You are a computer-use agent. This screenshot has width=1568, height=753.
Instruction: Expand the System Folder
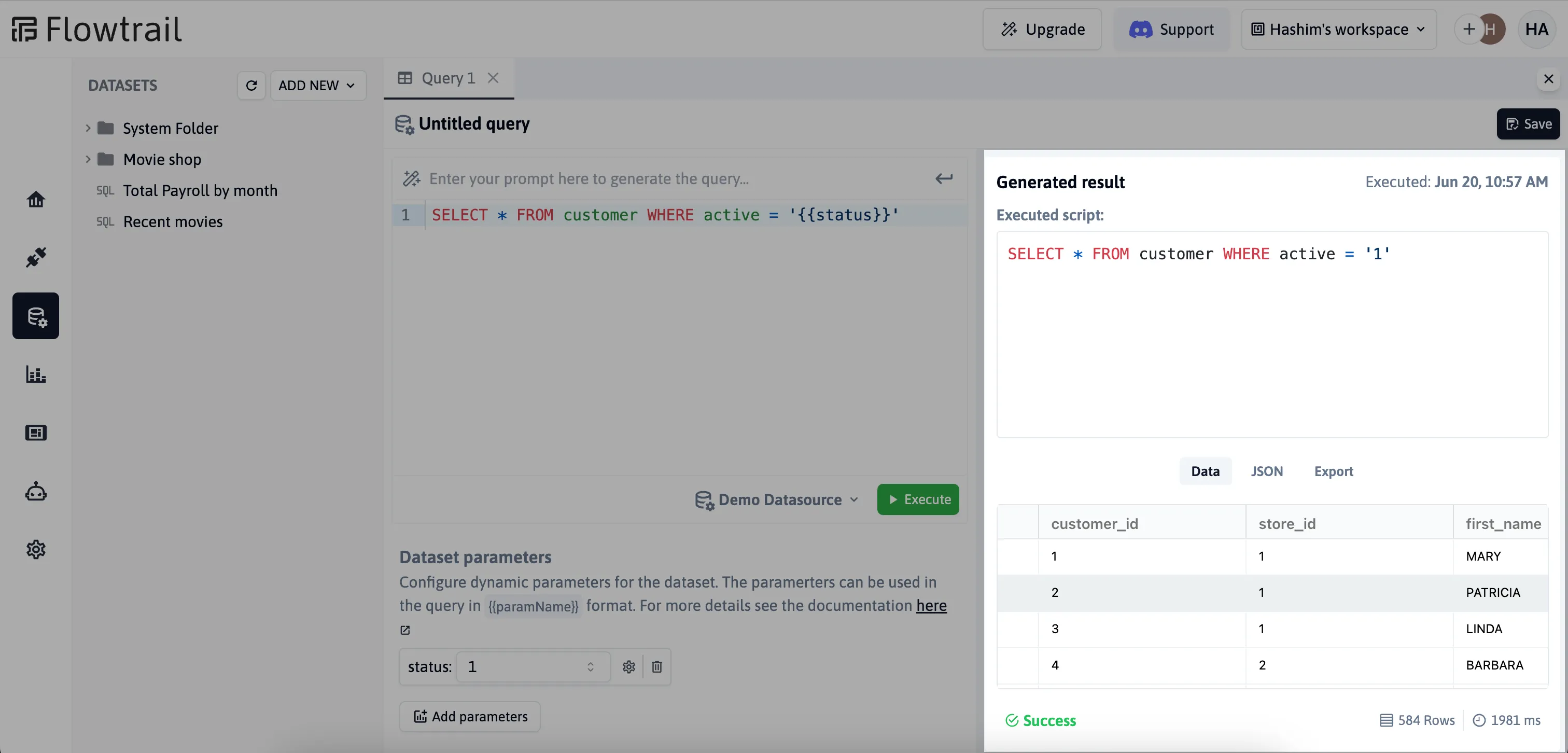click(x=88, y=128)
